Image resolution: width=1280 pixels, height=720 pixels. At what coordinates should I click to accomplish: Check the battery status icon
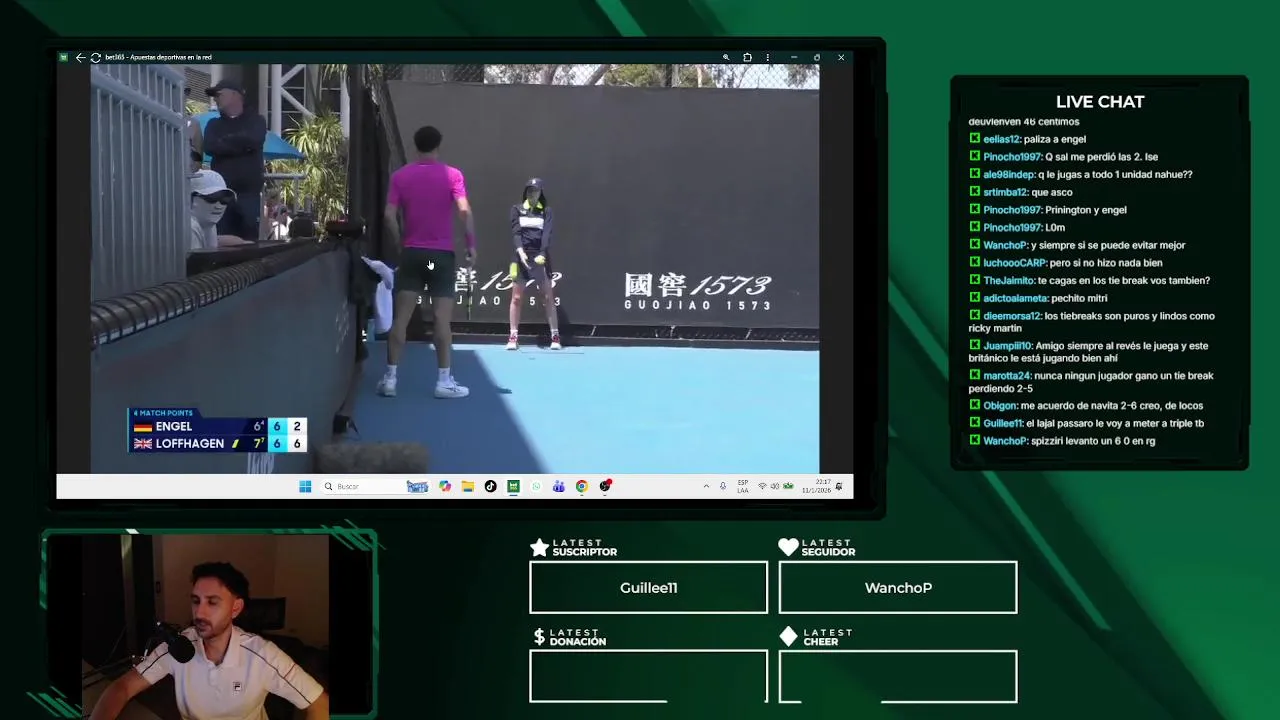pos(788,486)
